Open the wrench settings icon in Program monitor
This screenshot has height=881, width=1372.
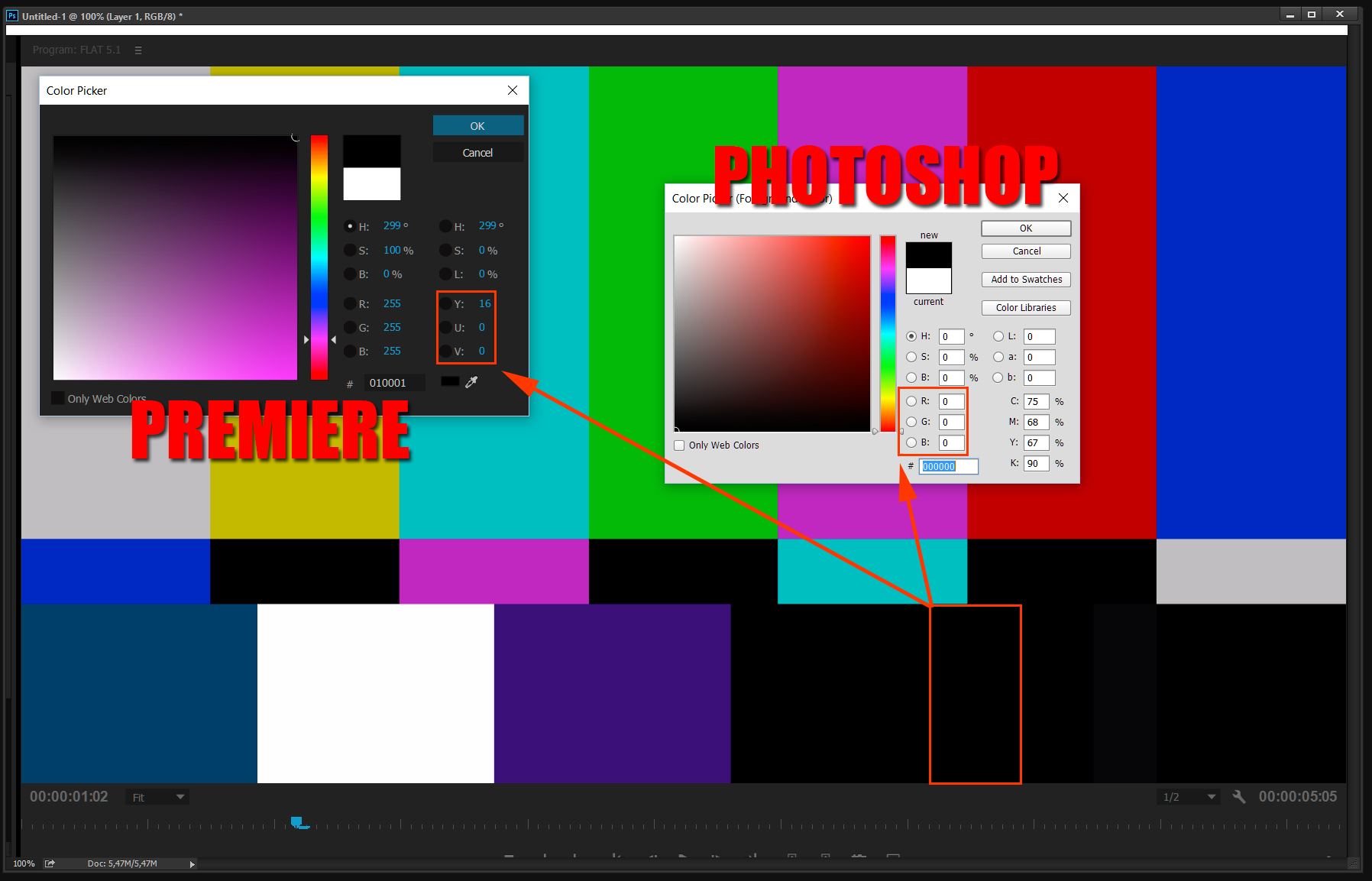[1239, 797]
